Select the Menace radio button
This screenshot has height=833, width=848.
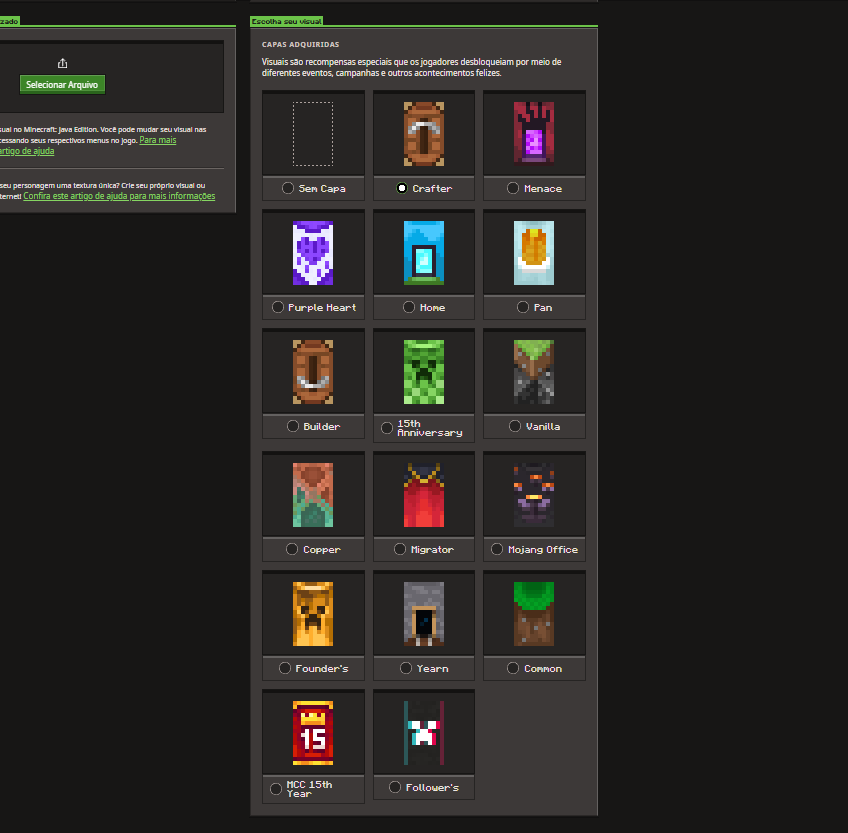pyautogui.click(x=513, y=188)
